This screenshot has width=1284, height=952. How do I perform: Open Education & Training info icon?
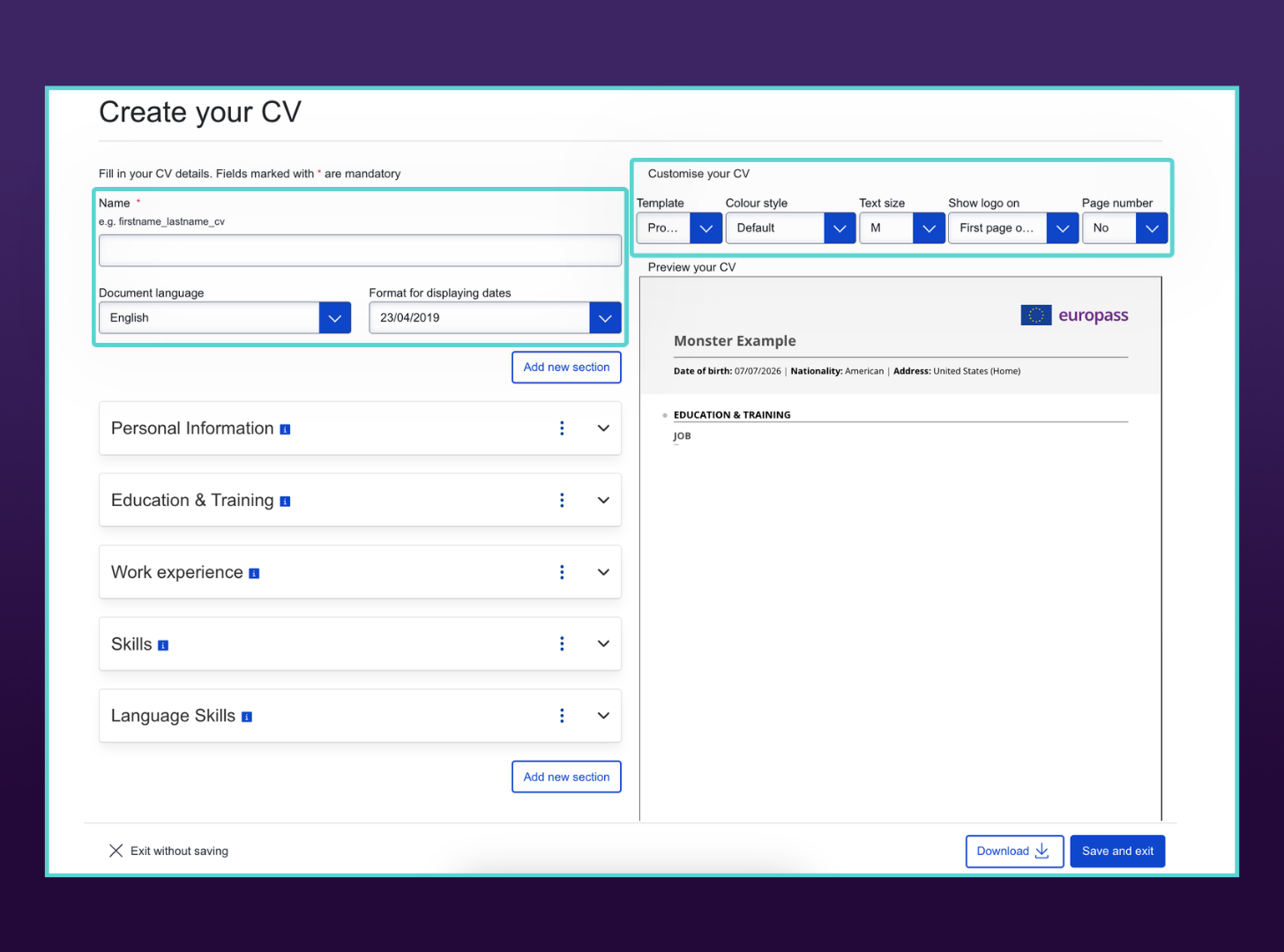coord(285,502)
